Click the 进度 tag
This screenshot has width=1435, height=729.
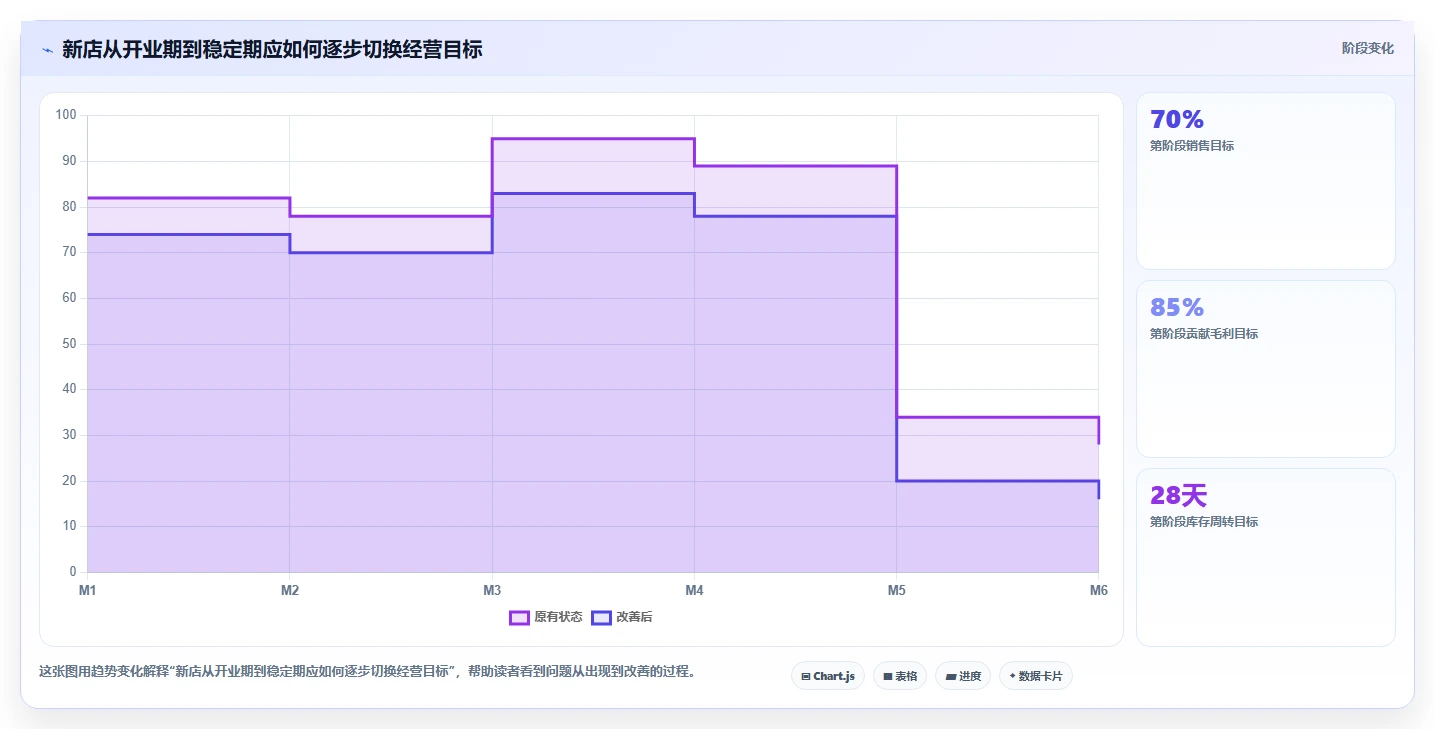click(963, 676)
